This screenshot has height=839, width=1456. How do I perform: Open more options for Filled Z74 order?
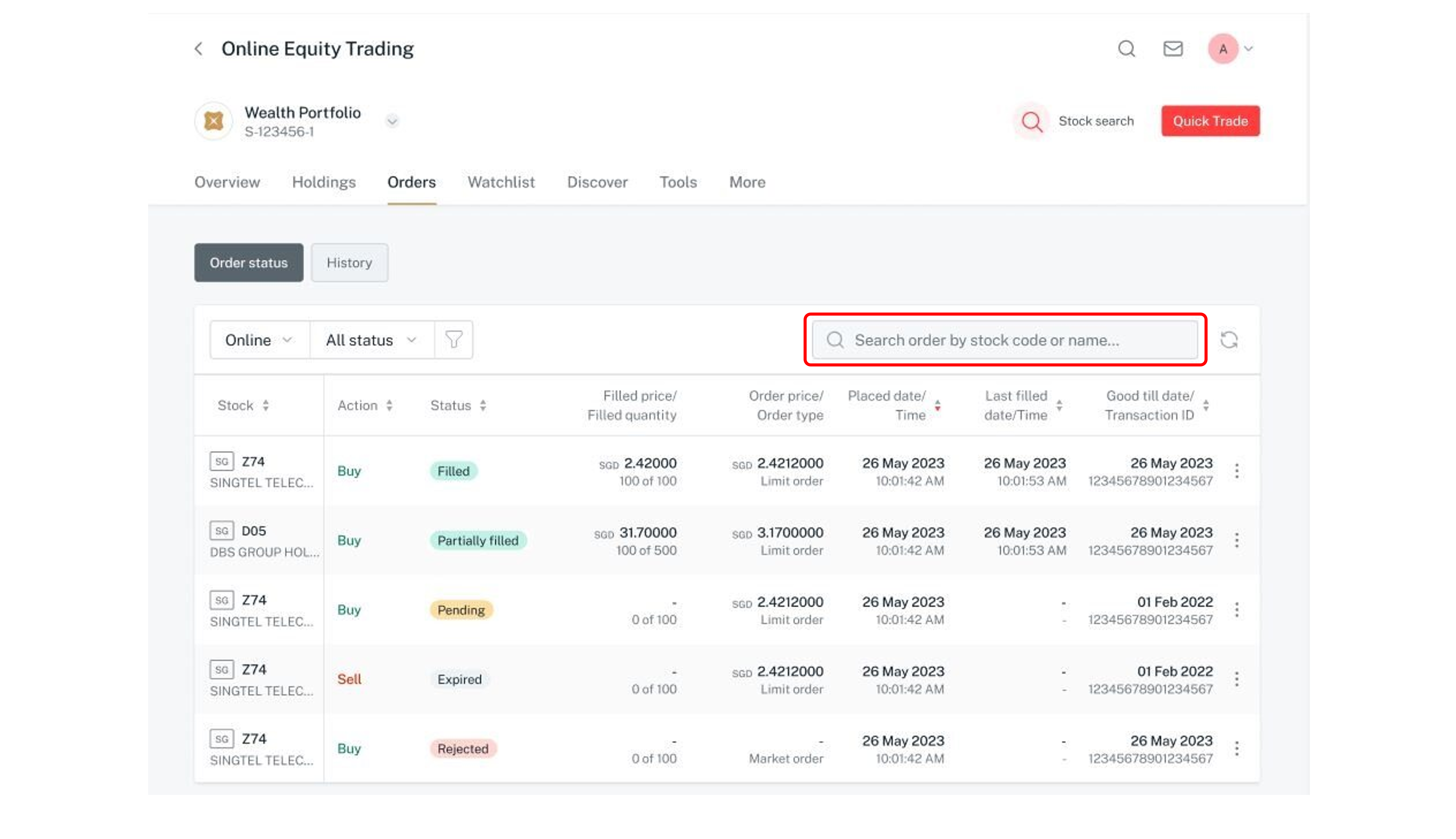(1237, 471)
